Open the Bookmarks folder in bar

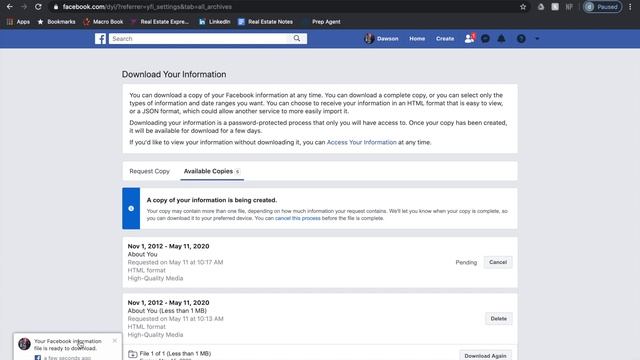click(x=56, y=22)
